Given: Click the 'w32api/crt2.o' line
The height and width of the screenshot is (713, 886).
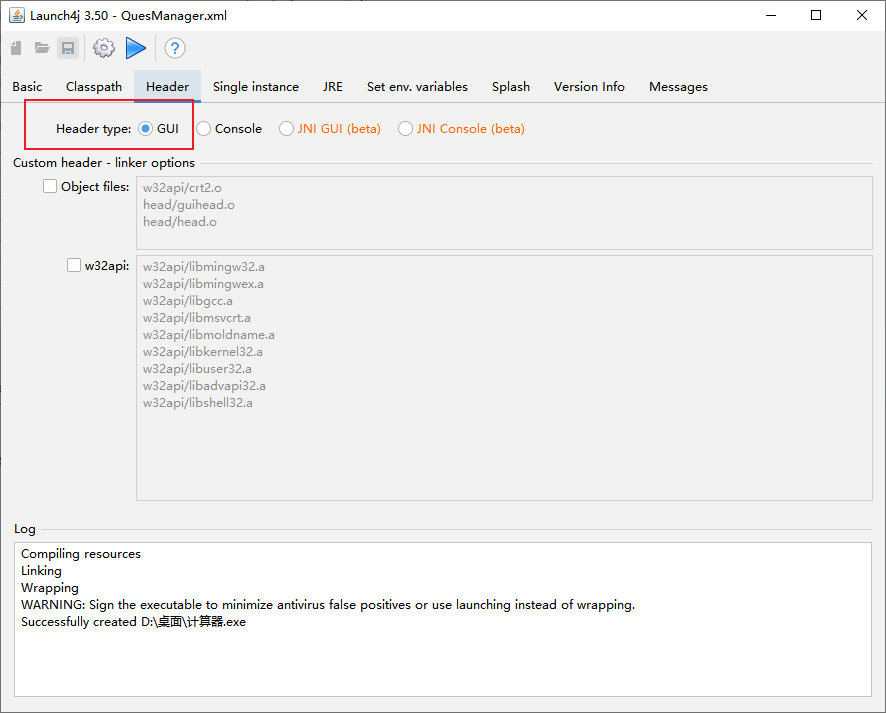Looking at the screenshot, I should point(182,188).
